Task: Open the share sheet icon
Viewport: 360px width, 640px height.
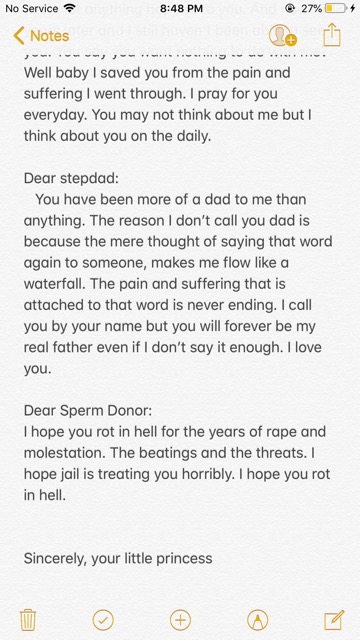Action: [331, 35]
